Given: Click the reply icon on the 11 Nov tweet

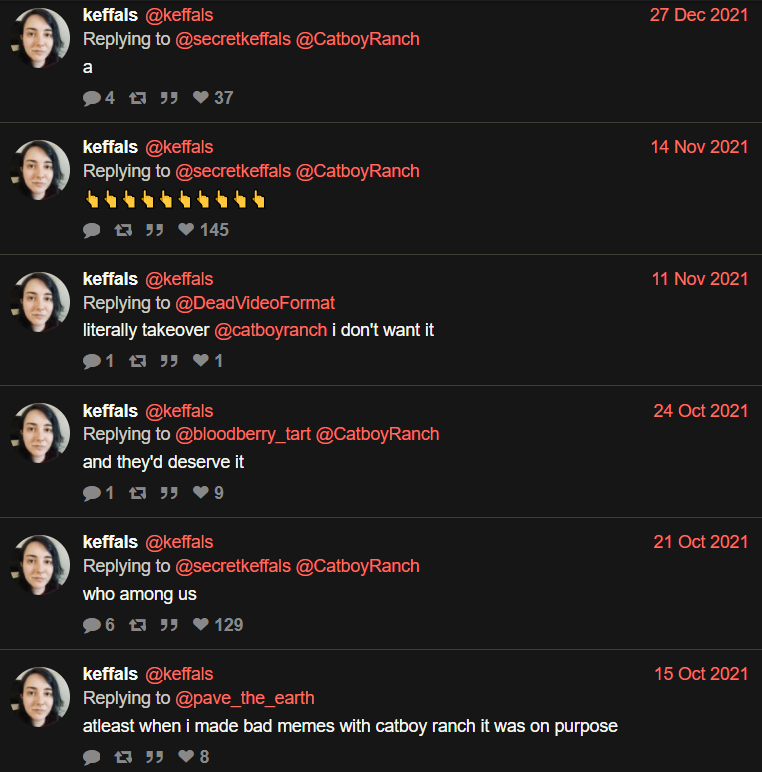Looking at the screenshot, I should click(92, 361).
